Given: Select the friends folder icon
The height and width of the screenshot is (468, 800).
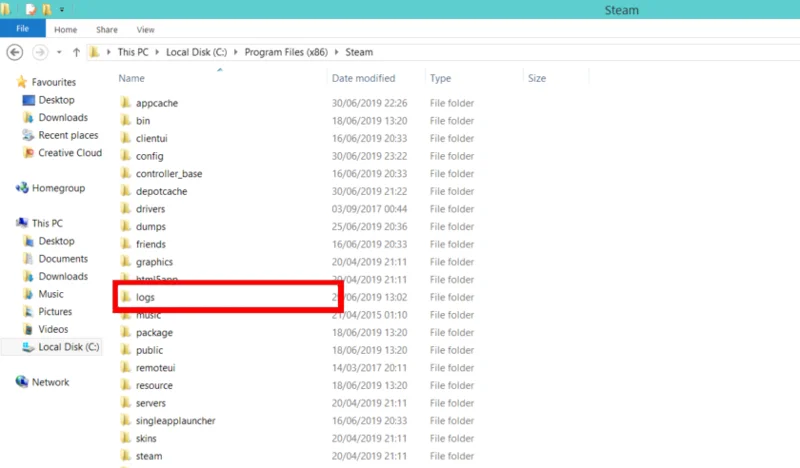Looking at the screenshot, I should pyautogui.click(x=126, y=244).
